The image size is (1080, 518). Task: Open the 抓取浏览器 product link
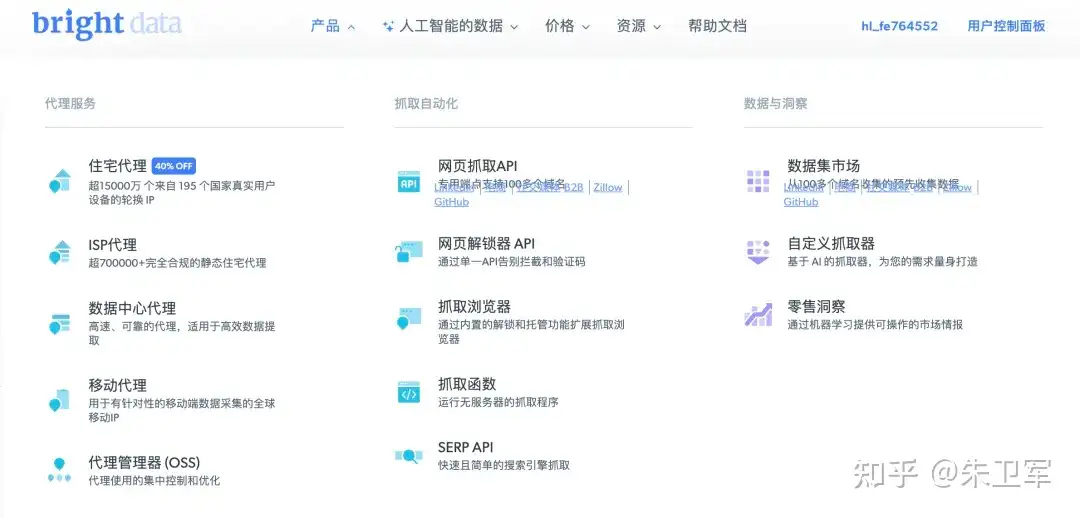pos(475,307)
